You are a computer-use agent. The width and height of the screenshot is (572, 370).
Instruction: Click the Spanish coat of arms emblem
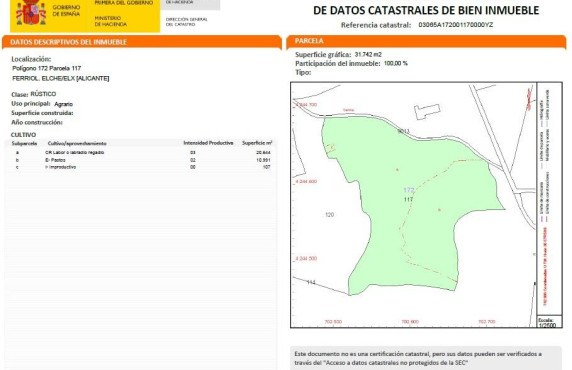point(31,12)
